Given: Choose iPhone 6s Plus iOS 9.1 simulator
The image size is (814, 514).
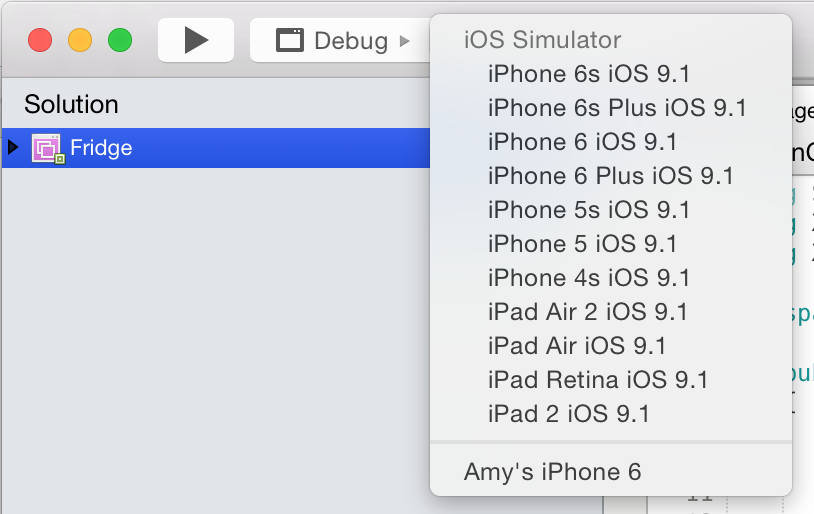Looking at the screenshot, I should 611,108.
